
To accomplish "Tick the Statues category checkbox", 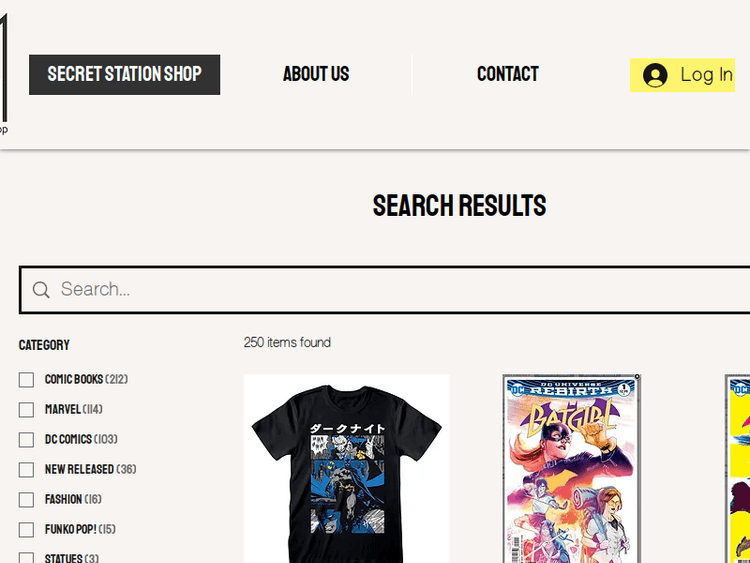I will [26, 558].
